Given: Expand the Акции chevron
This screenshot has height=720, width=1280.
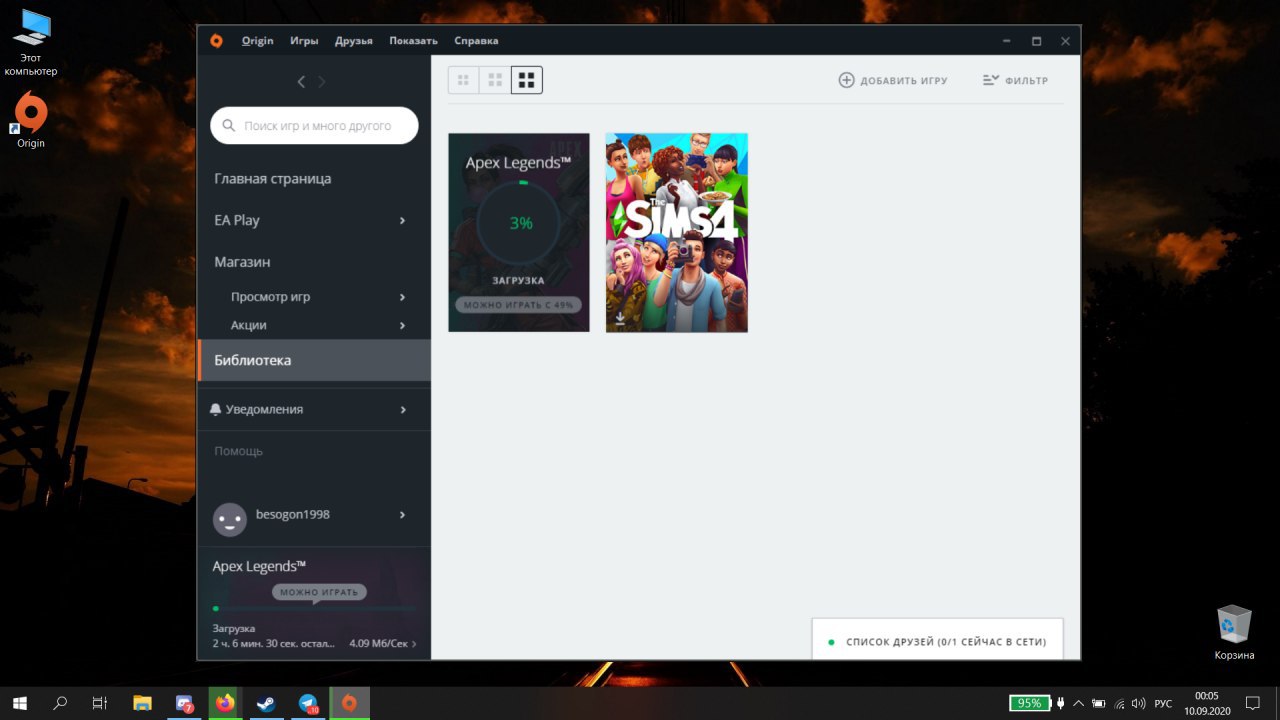Looking at the screenshot, I should coord(403,325).
